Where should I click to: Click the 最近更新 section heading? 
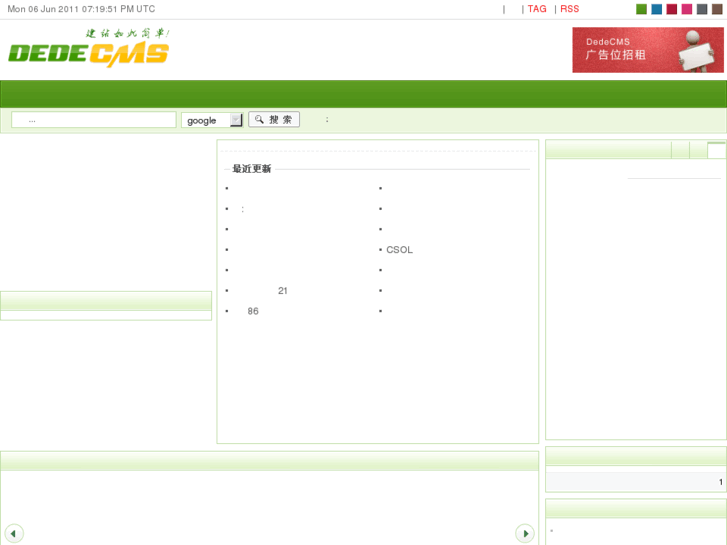[252, 169]
